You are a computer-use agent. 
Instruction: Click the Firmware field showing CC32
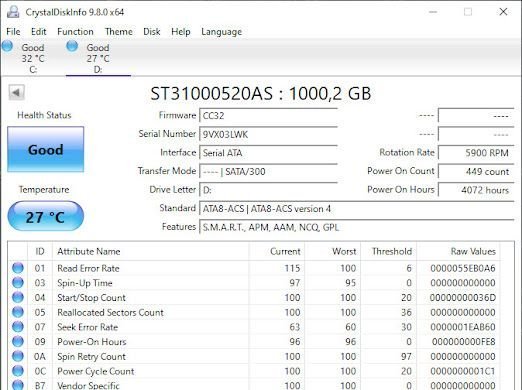pos(268,116)
